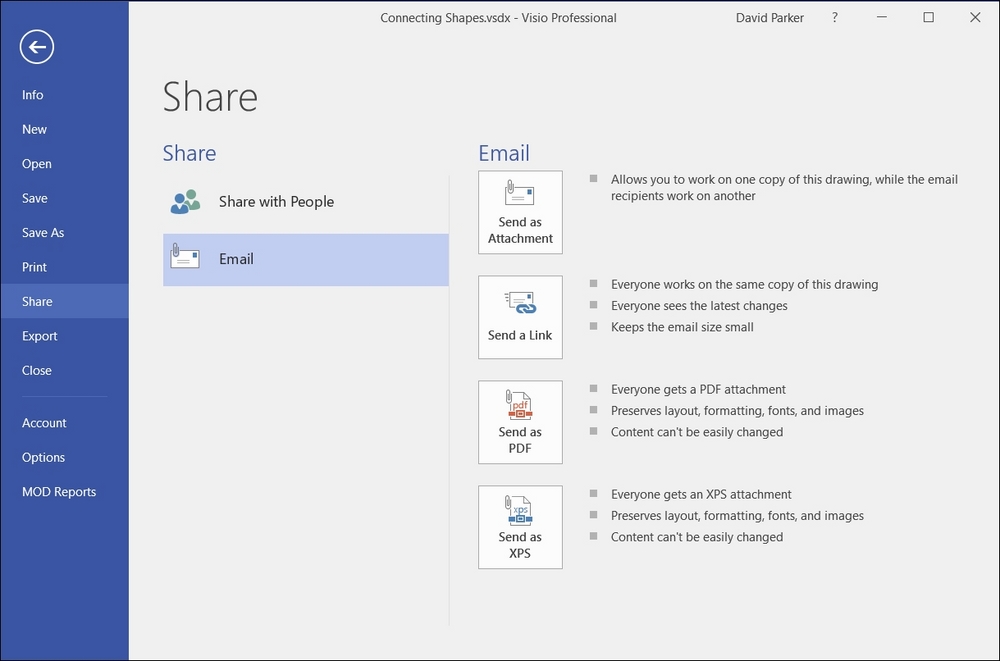Go to the New page
The image size is (1000, 661).
point(64,129)
